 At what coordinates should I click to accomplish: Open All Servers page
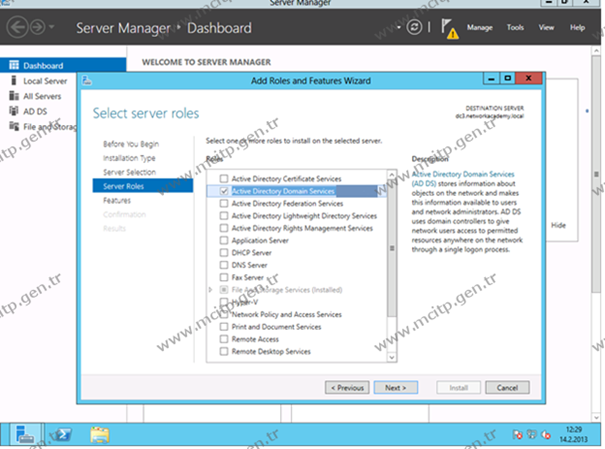click(42, 96)
